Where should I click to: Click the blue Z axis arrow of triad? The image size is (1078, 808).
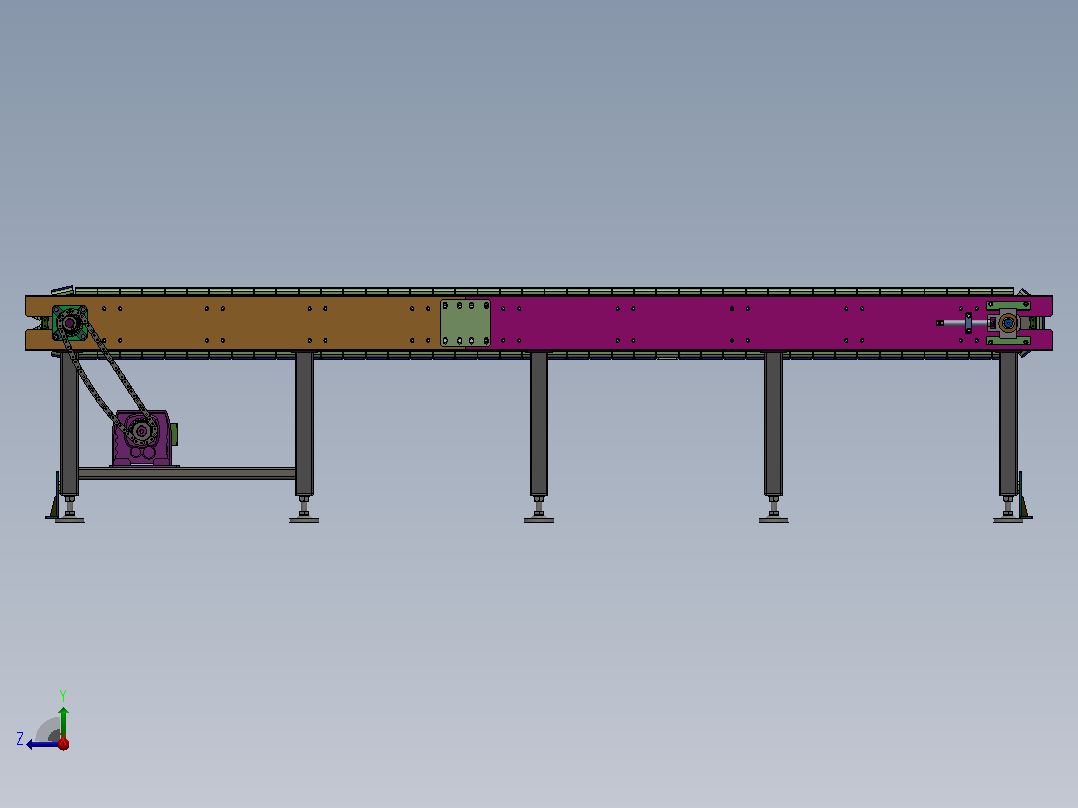pos(41,744)
